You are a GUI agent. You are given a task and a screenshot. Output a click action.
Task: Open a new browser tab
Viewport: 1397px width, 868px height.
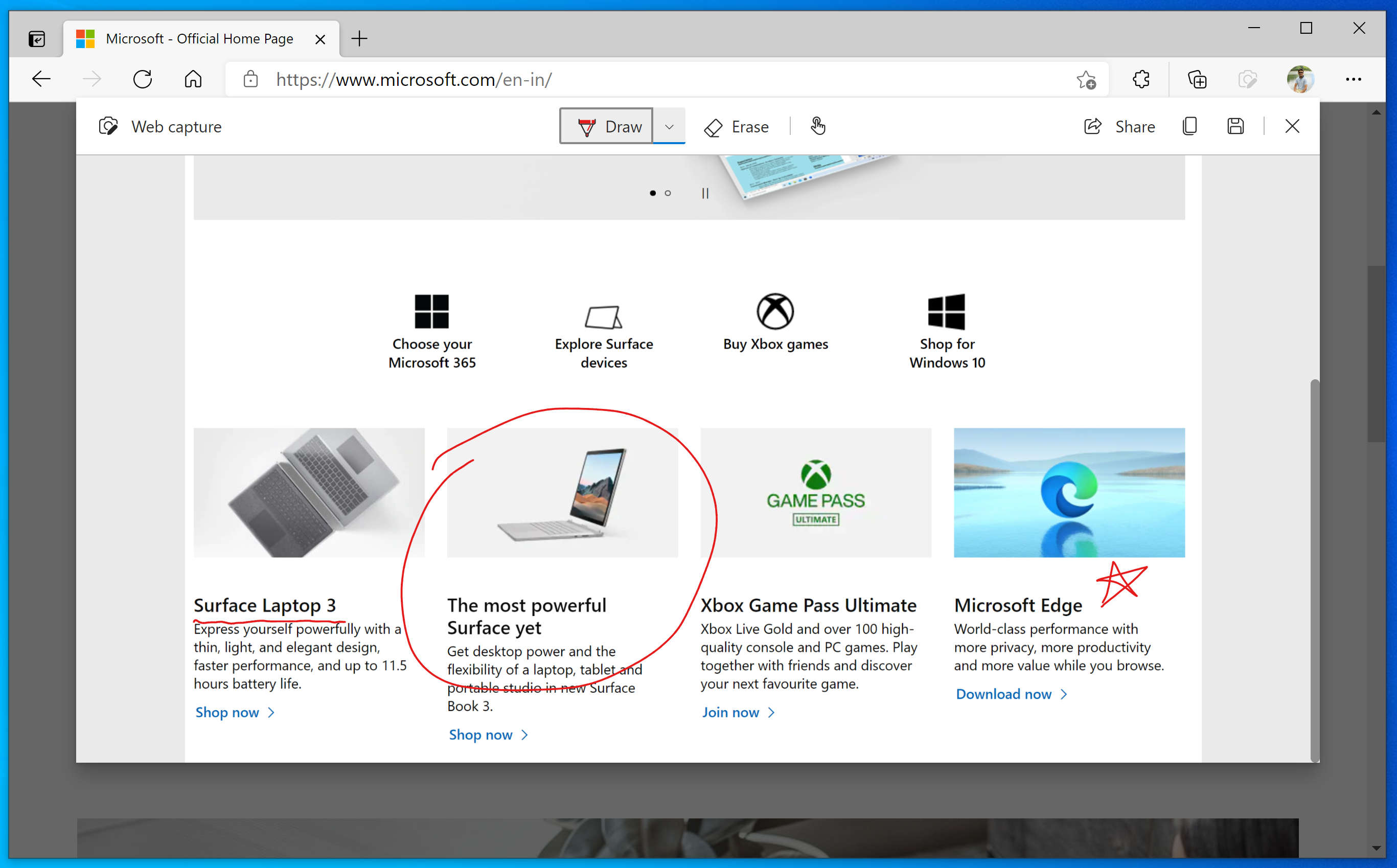click(x=359, y=39)
